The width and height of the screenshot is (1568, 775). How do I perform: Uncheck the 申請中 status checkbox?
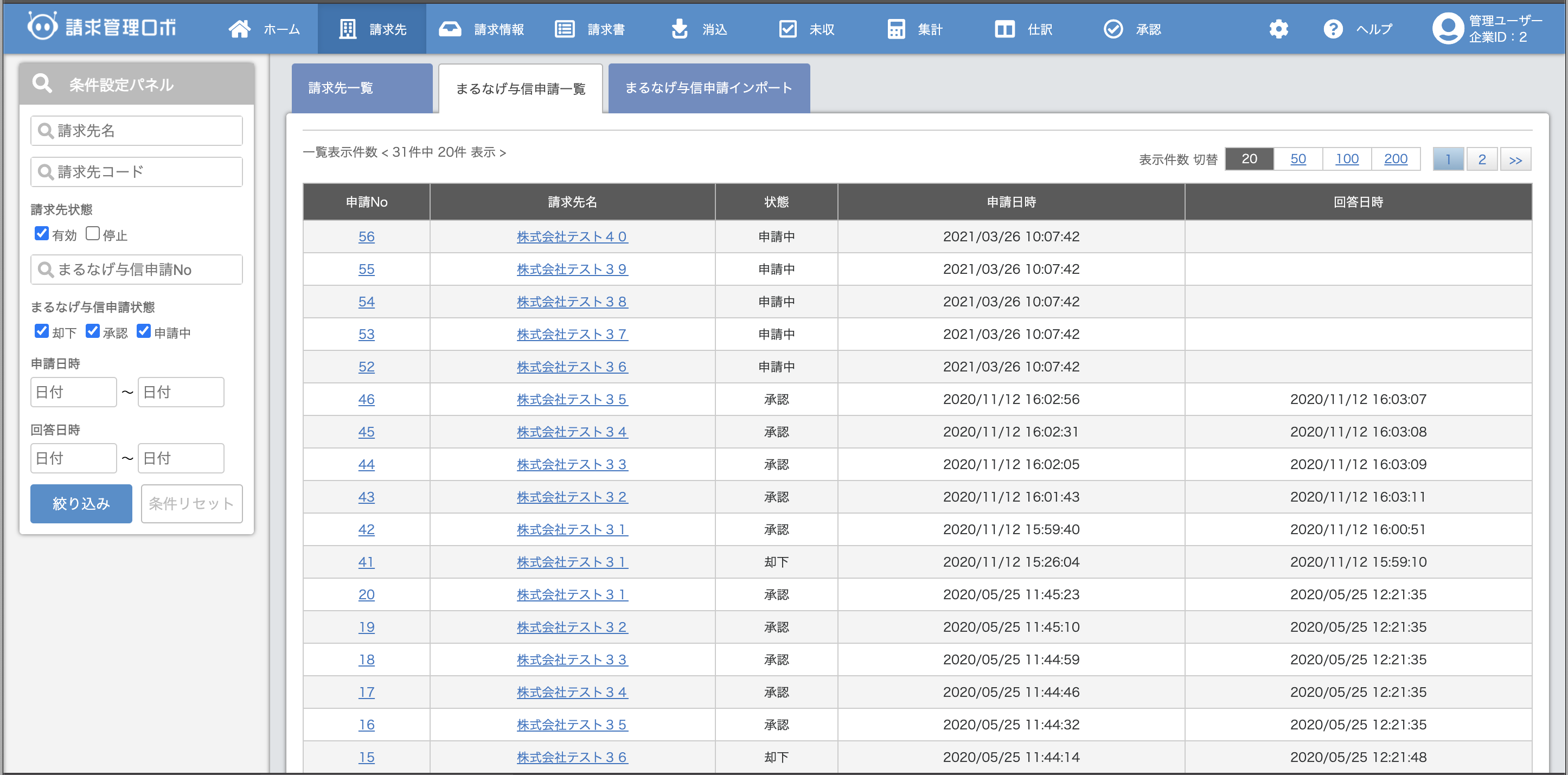click(144, 331)
